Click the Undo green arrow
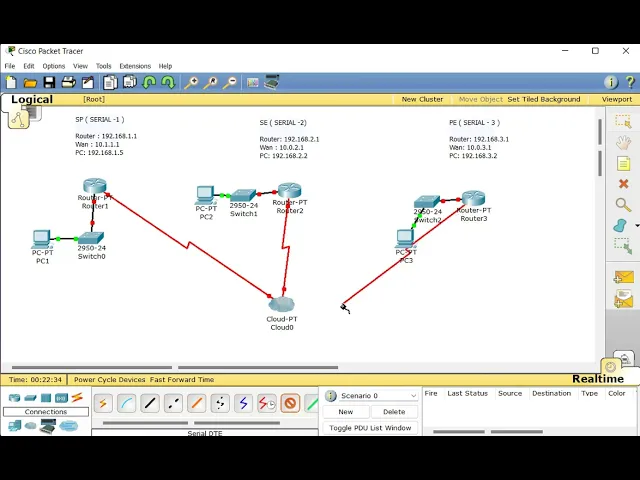The width and height of the screenshot is (640, 480). (x=149, y=82)
